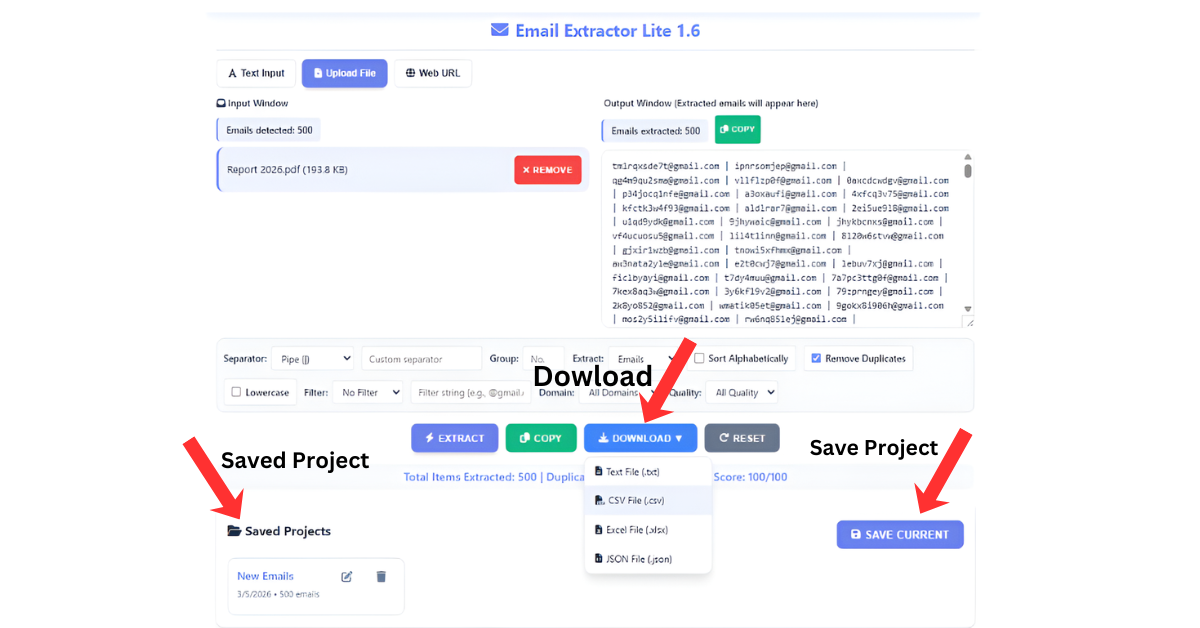Choose Text File (.txt) from download menu
Screen dimensions: 1200x628
click(648, 471)
